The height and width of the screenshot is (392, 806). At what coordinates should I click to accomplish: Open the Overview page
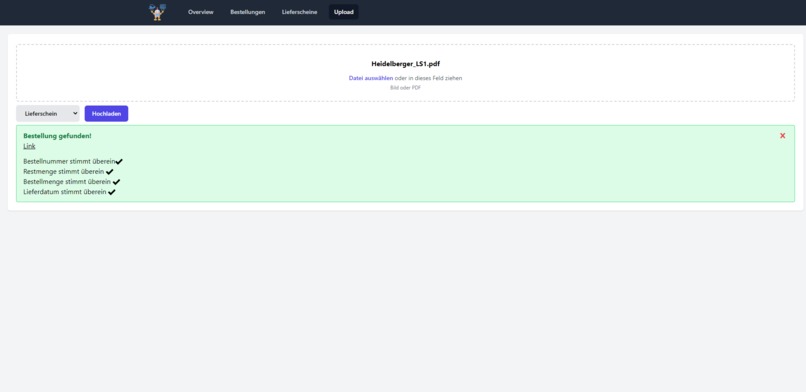(x=200, y=12)
